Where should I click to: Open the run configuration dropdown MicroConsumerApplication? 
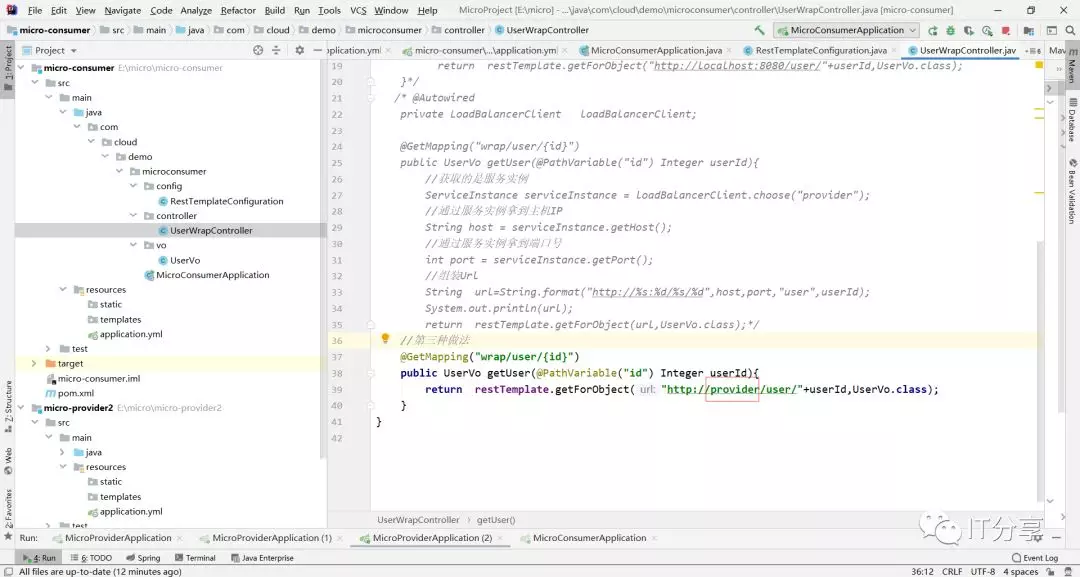pos(846,30)
